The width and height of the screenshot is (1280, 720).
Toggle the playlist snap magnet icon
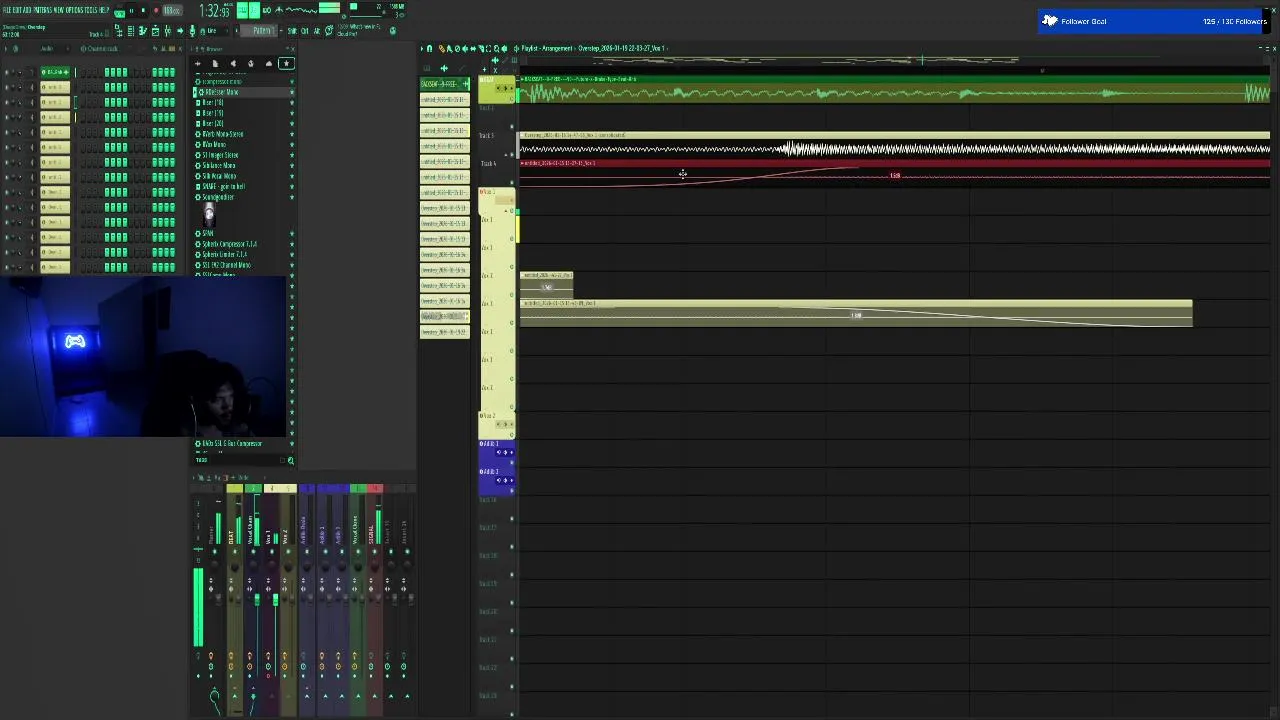429,48
